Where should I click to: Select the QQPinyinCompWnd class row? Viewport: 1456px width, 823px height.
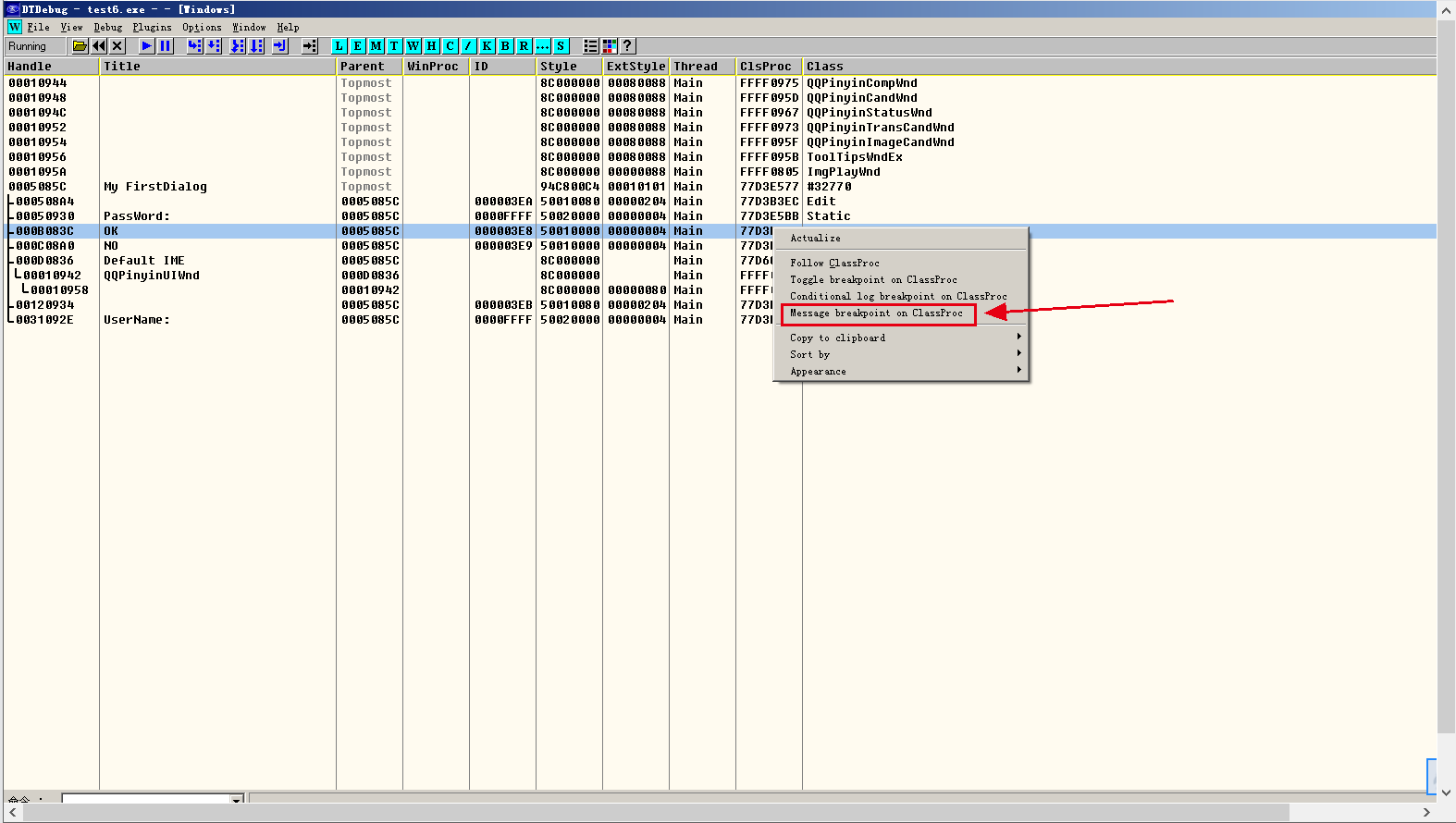(720, 83)
